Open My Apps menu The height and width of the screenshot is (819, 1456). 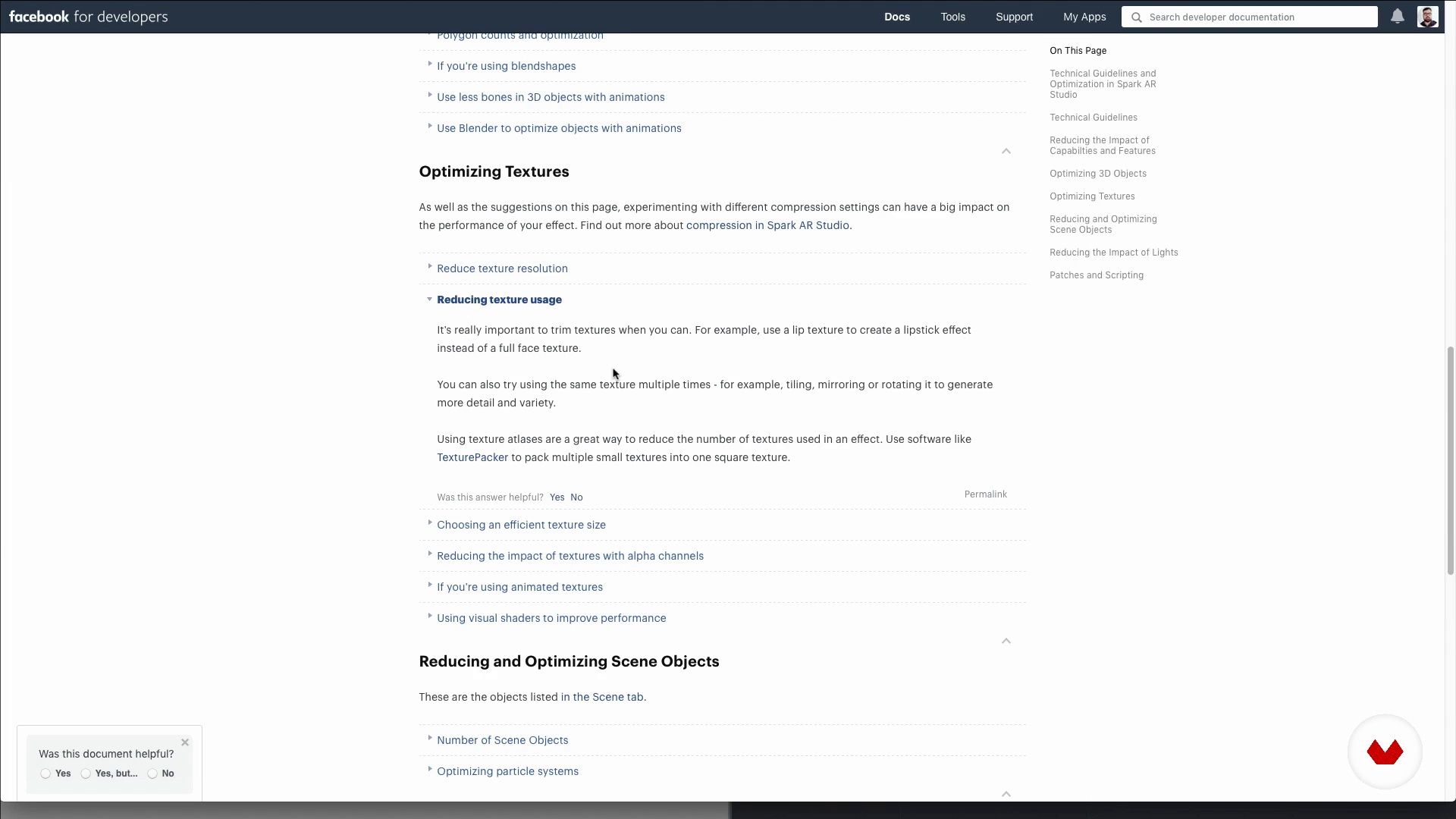point(1084,17)
